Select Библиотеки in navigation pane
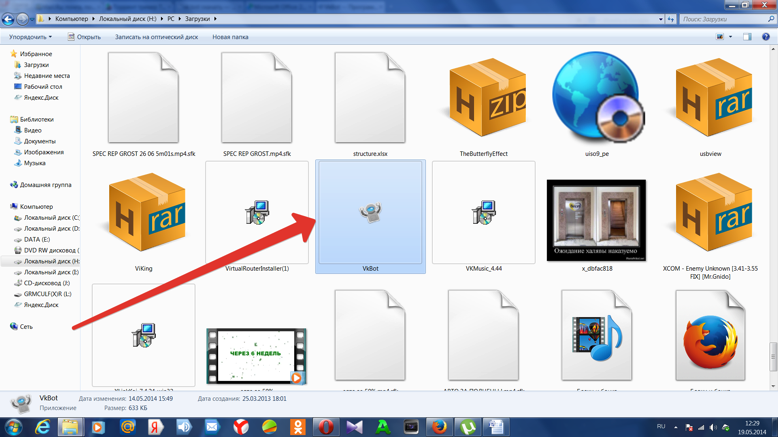Screen dimensions: 778x437 [36, 119]
